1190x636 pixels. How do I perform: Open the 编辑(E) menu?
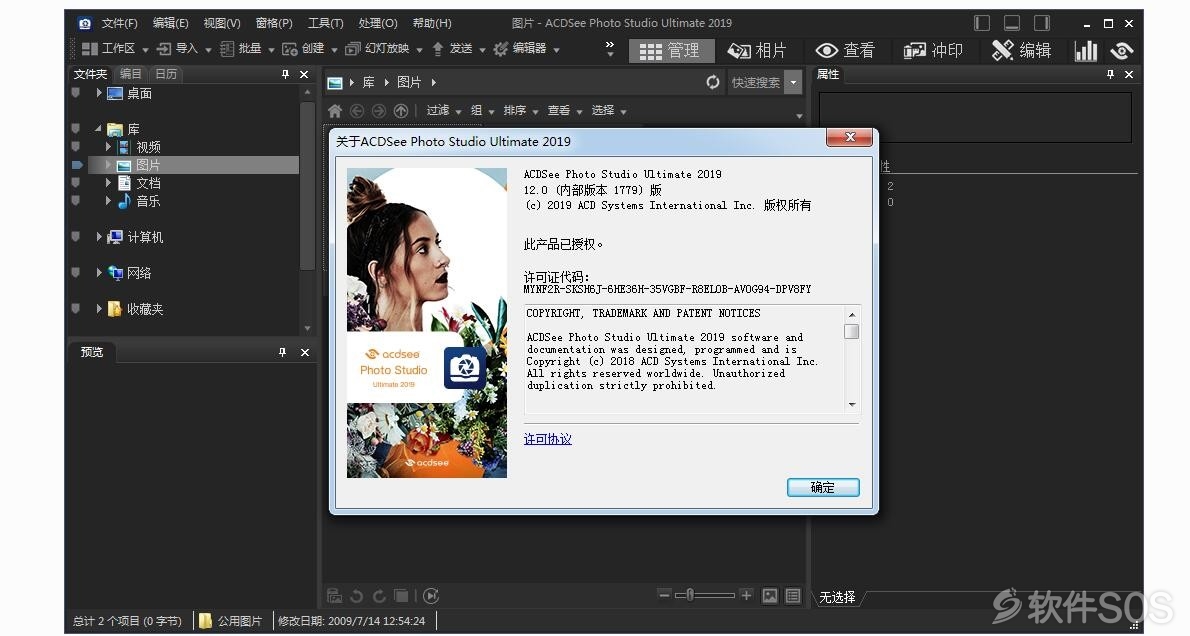click(171, 24)
